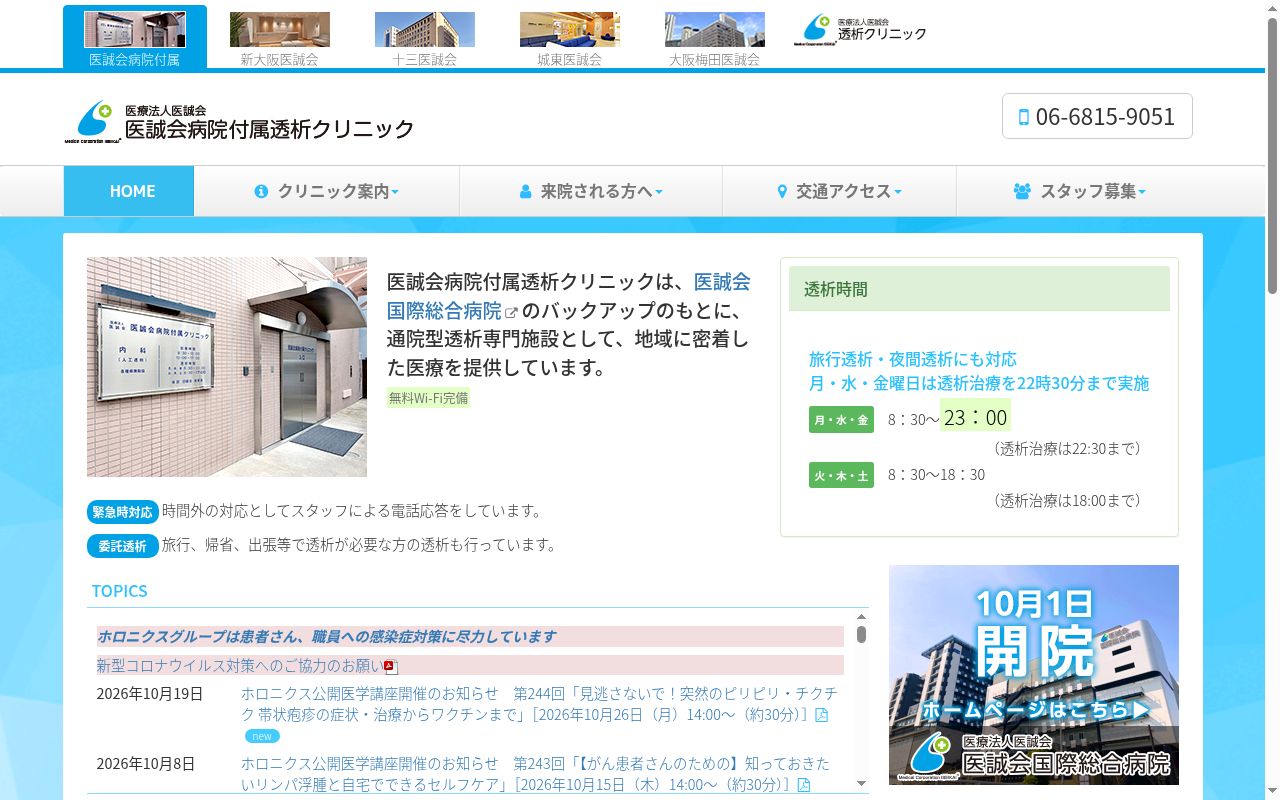The height and width of the screenshot is (800, 1280).
Task: Switch to the 城東医誠会 clinic tab
Action: (x=570, y=38)
